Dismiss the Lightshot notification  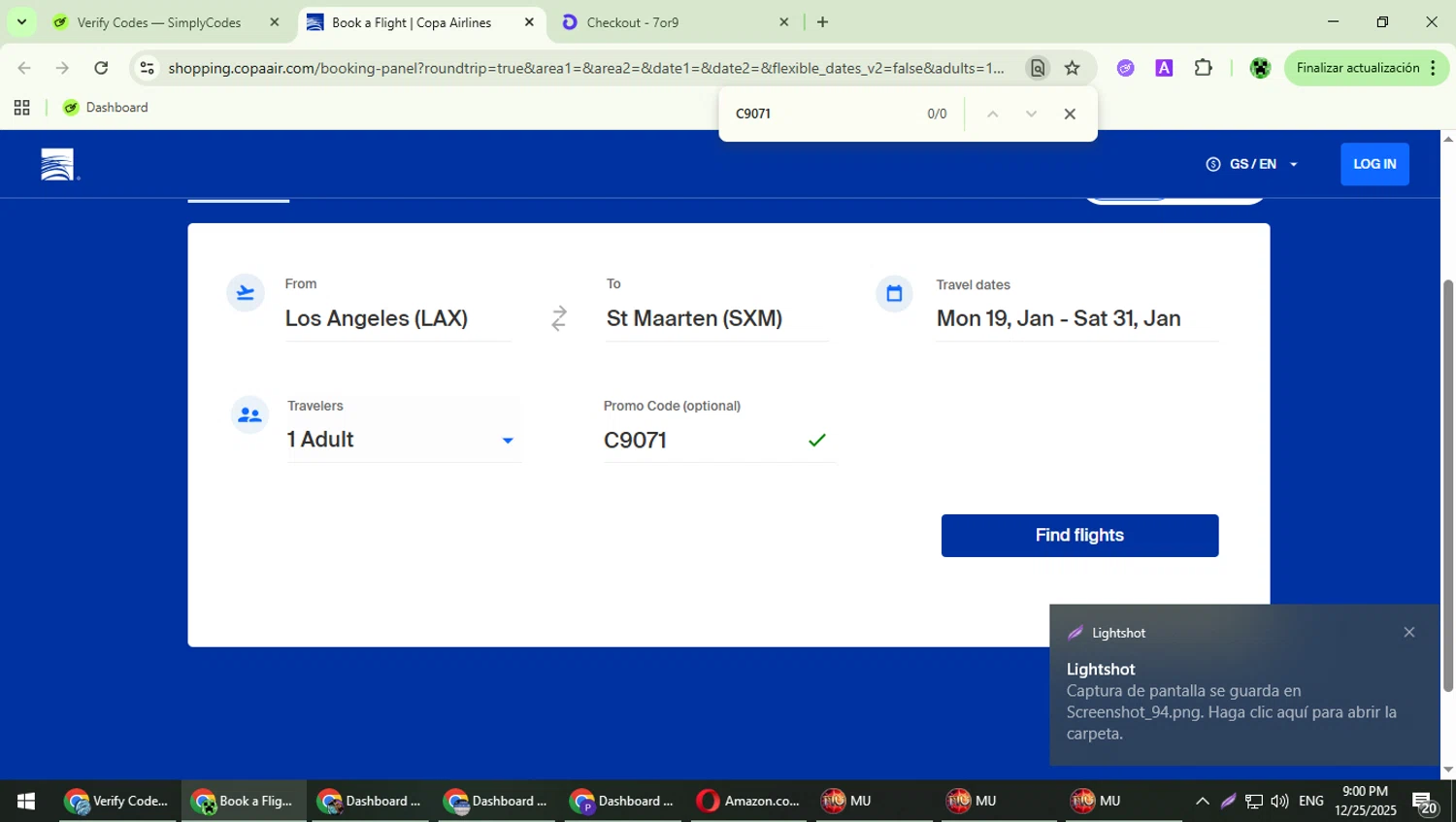[x=1409, y=632]
